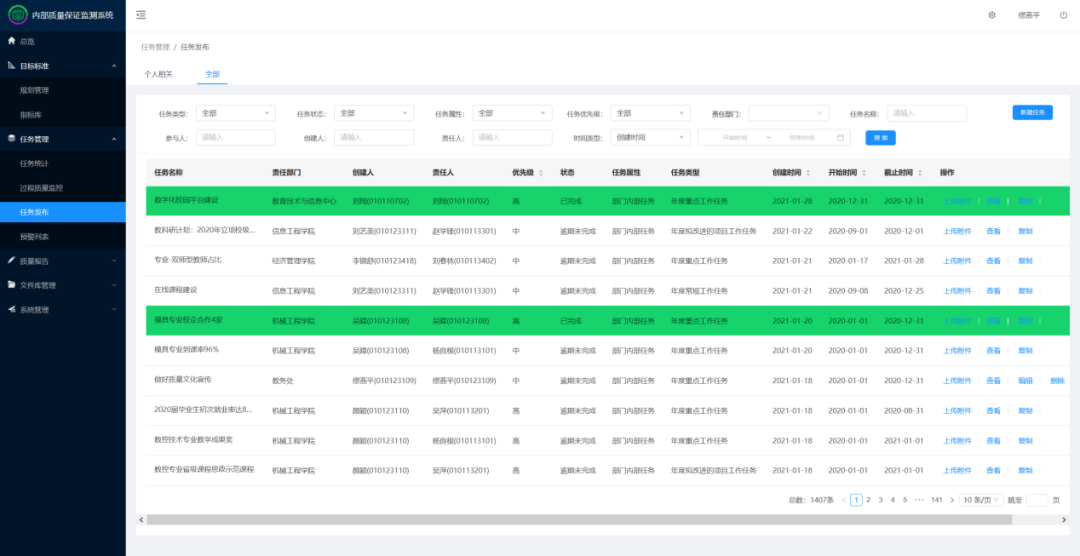Click the horizontal scrollbar below the table
Image resolution: width=1080 pixels, height=556 pixels.
click(x=500, y=520)
